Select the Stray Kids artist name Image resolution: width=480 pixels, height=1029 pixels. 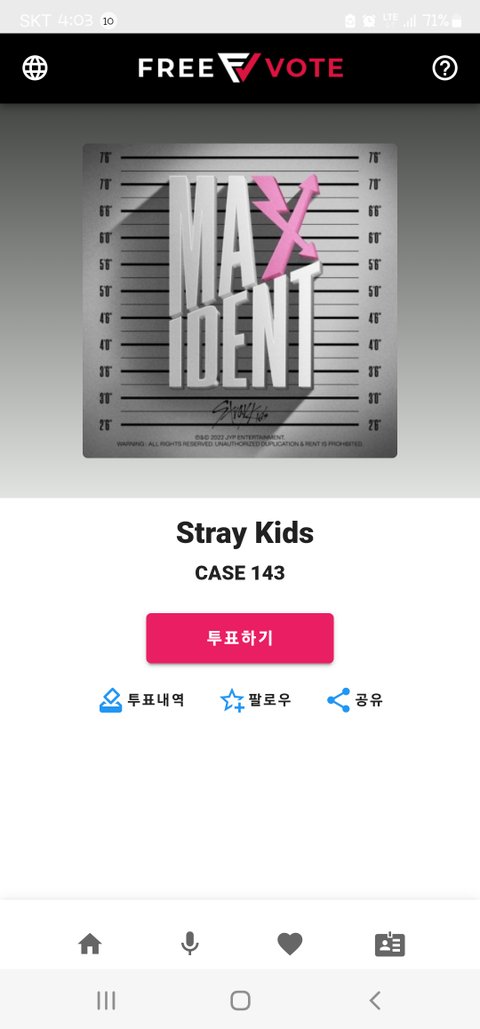tap(244, 534)
